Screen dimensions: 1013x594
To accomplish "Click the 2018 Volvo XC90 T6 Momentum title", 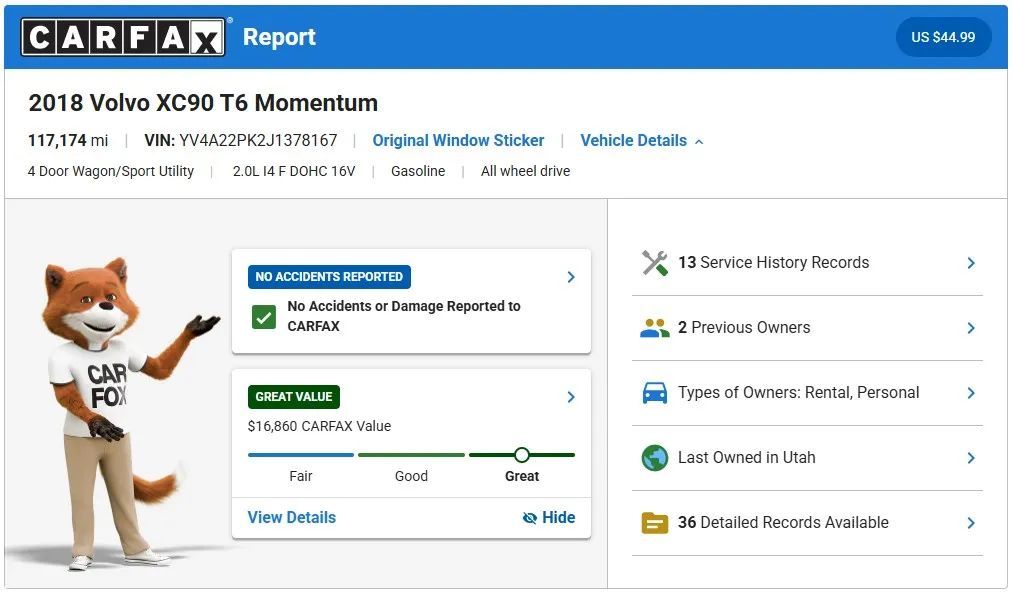I will [203, 103].
